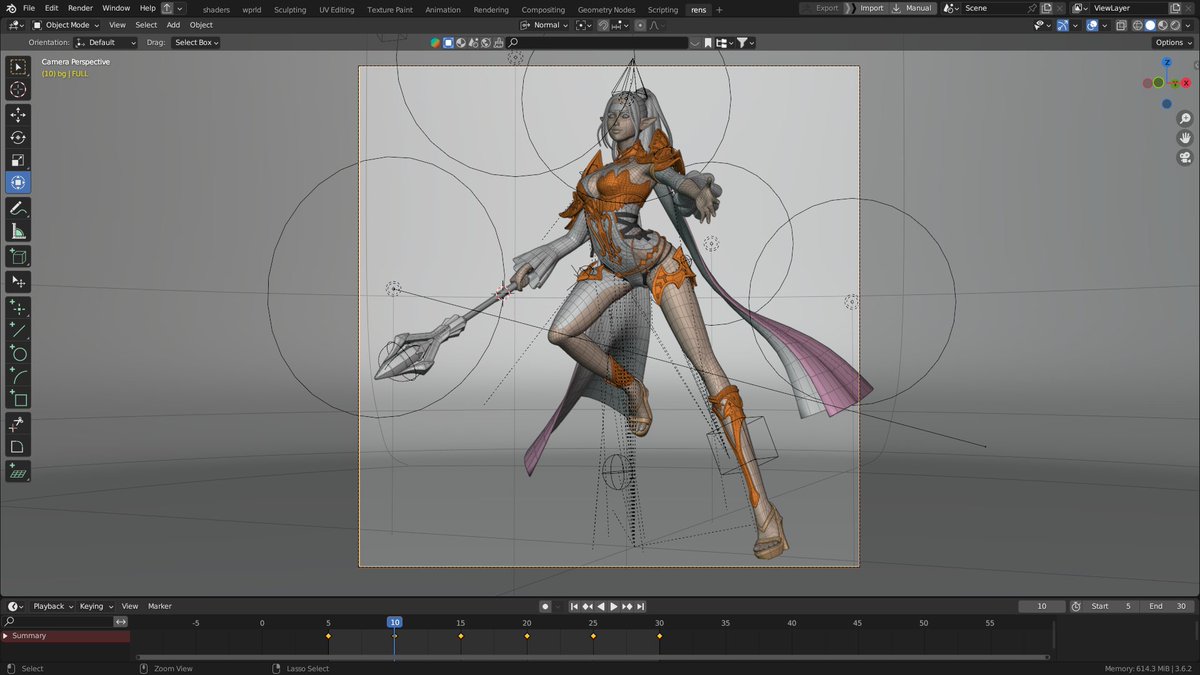Switch to the Sculpting workspace tab
This screenshot has height=675, width=1200.
(290, 9)
